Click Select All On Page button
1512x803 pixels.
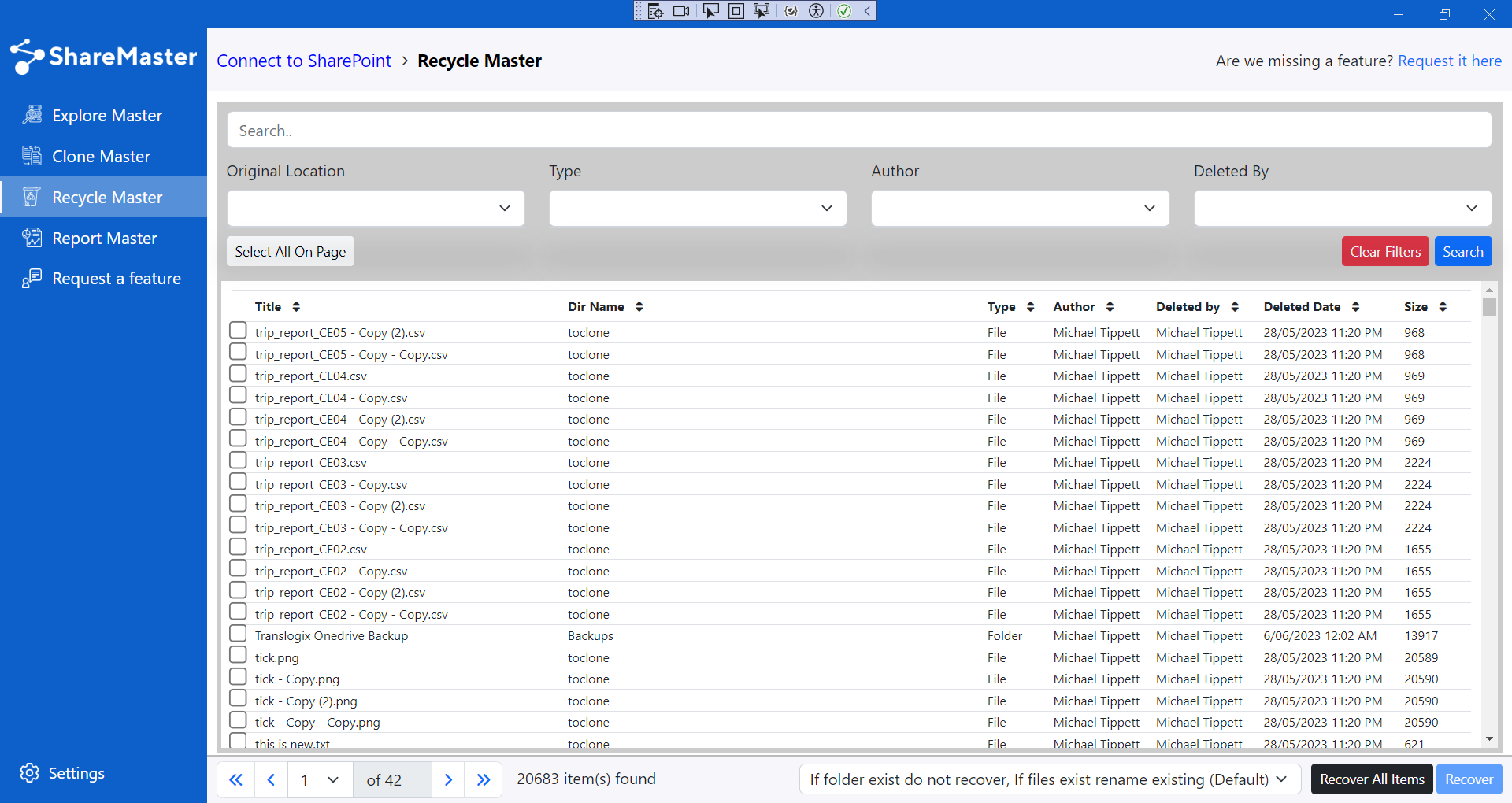291,252
